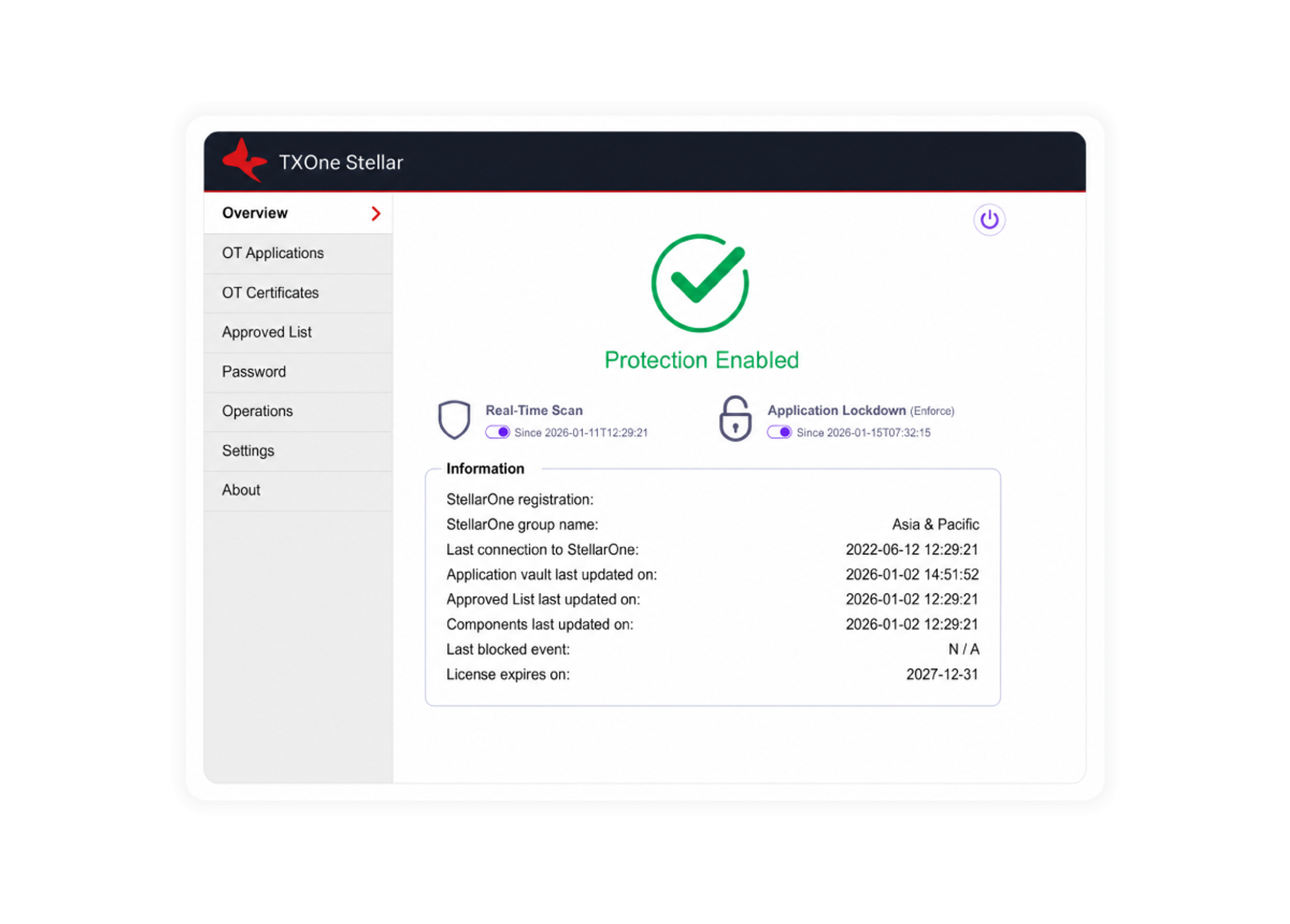Toggle the Real-Time Scan switch
The height and width of the screenshot is (924, 1290).
point(497,432)
